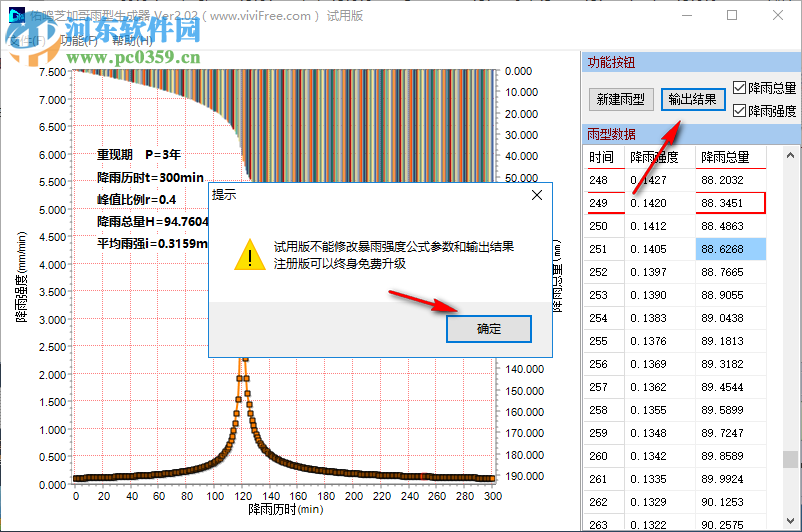Image resolution: width=802 pixels, height=532 pixels.
Task: Select cell 89.9924
Action: click(x=730, y=479)
